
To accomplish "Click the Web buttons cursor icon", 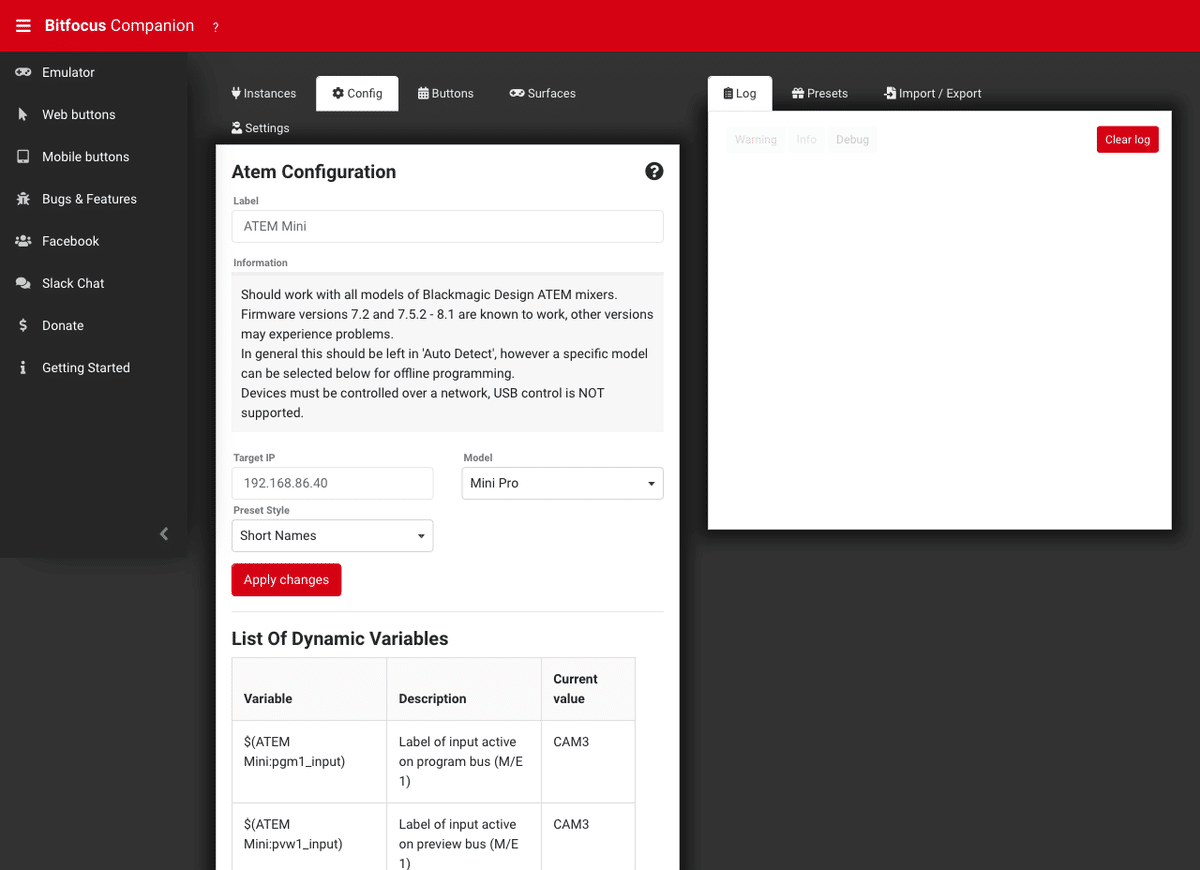I will (23, 114).
